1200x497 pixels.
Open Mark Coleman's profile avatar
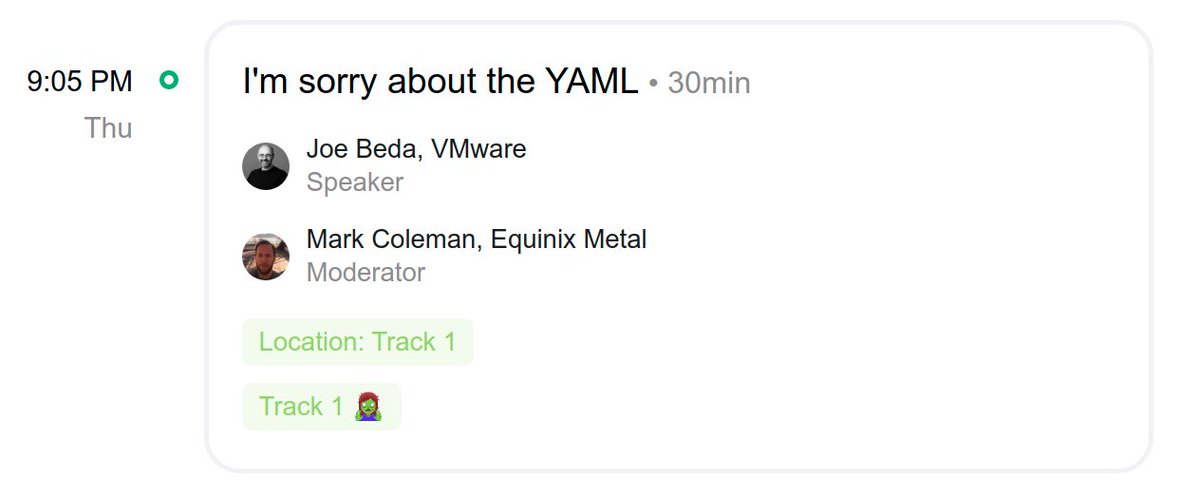tap(266, 257)
